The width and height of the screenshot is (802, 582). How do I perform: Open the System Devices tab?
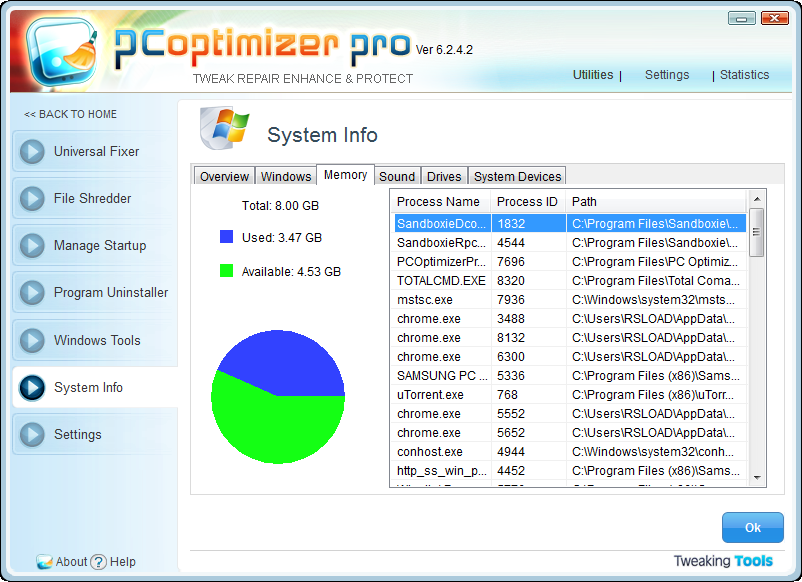point(517,176)
